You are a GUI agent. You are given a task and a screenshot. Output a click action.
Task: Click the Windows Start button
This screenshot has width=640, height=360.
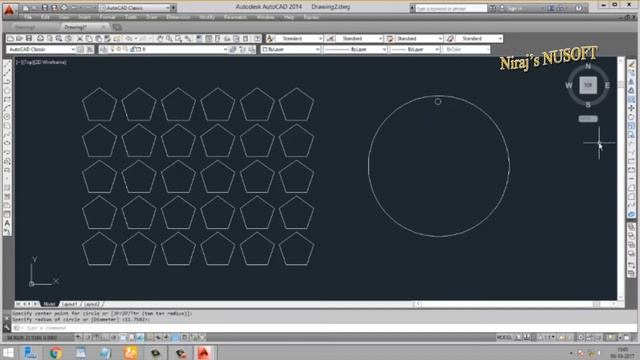[x=8, y=352]
